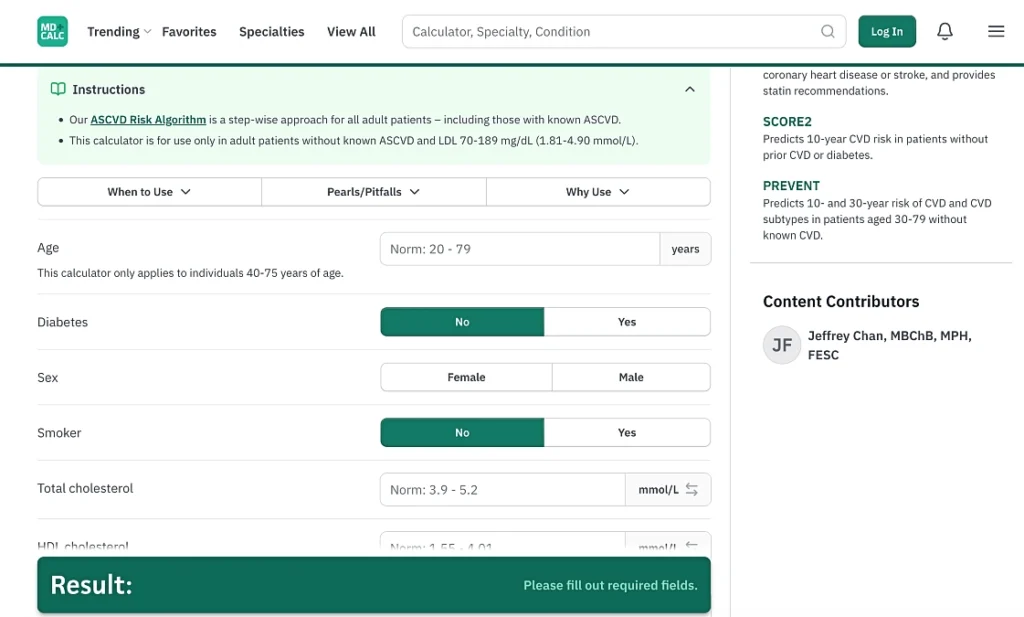Select Male for Sex
The height and width of the screenshot is (617, 1024).
coord(631,377)
